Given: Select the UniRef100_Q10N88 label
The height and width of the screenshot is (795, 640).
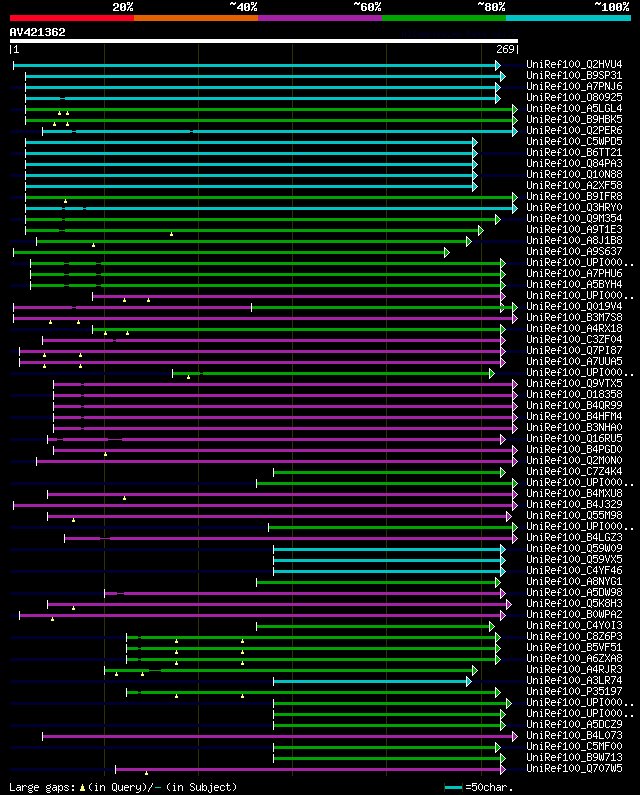Looking at the screenshot, I should tap(574, 174).
